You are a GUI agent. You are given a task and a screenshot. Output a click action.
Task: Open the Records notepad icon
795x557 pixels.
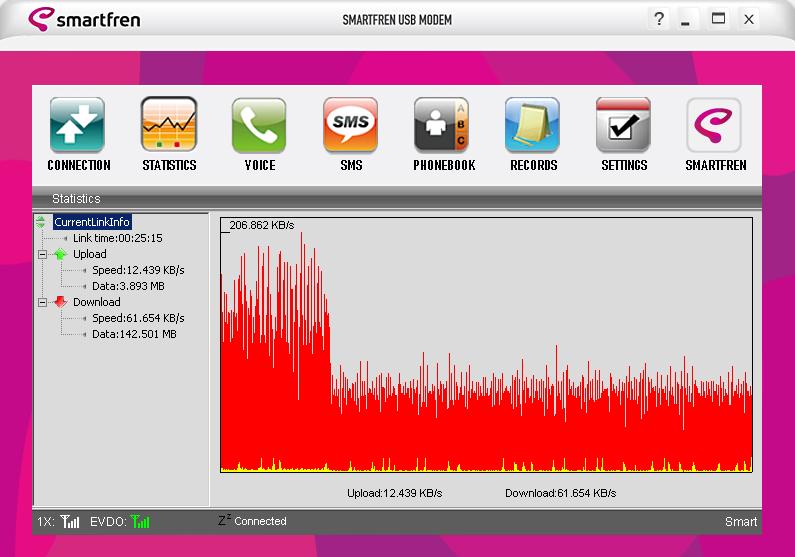pyautogui.click(x=532, y=125)
